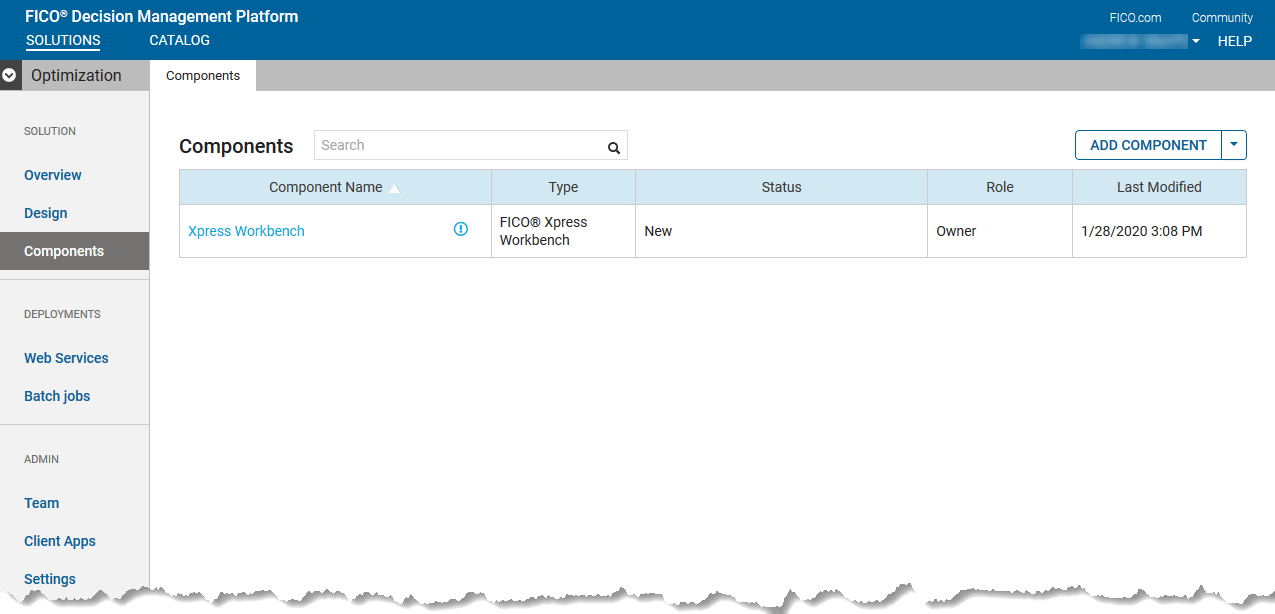Open the Add Component dropdown arrow
The image size is (1275, 614).
coord(1234,145)
